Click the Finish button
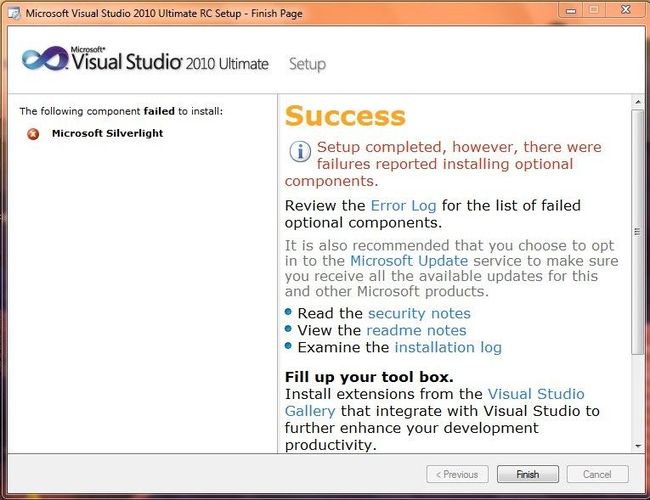Image resolution: width=650 pixels, height=500 pixels. (x=528, y=474)
